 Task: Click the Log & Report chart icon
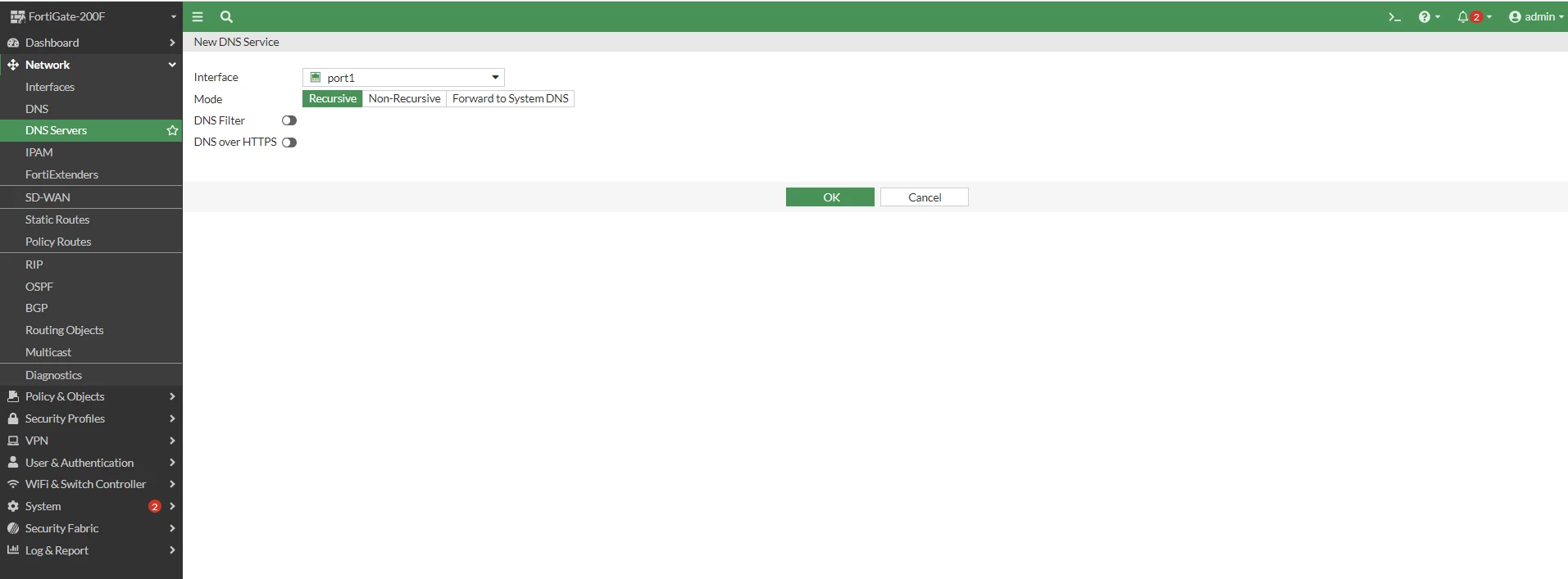13,550
